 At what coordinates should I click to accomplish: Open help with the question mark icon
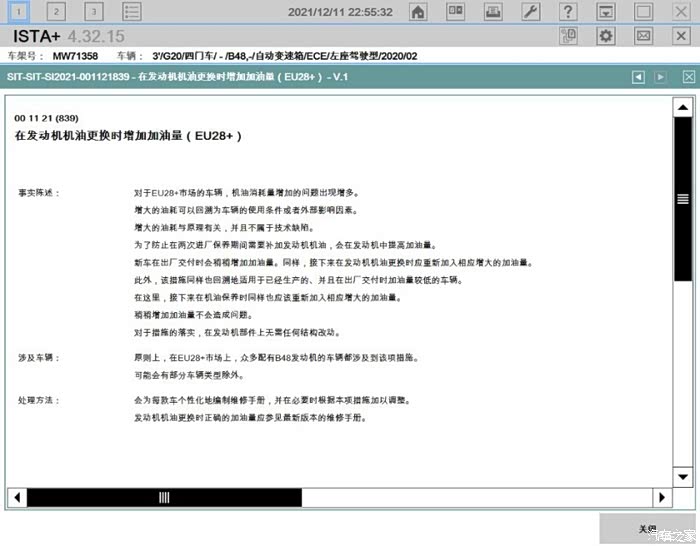[x=568, y=12]
